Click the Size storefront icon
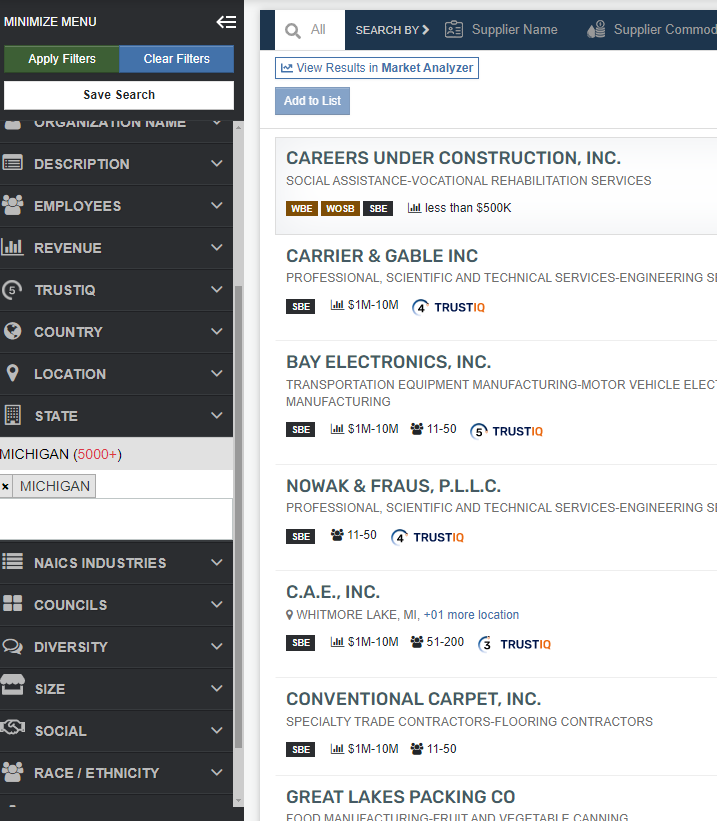 pos(13,685)
